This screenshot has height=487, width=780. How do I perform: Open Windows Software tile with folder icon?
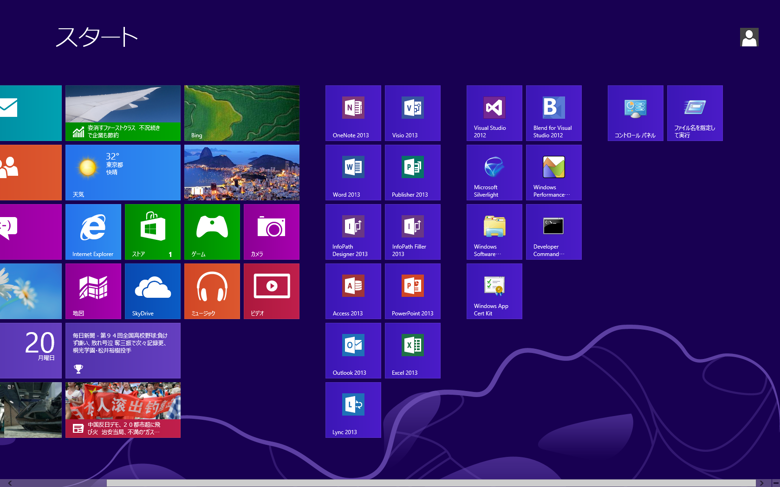click(494, 232)
